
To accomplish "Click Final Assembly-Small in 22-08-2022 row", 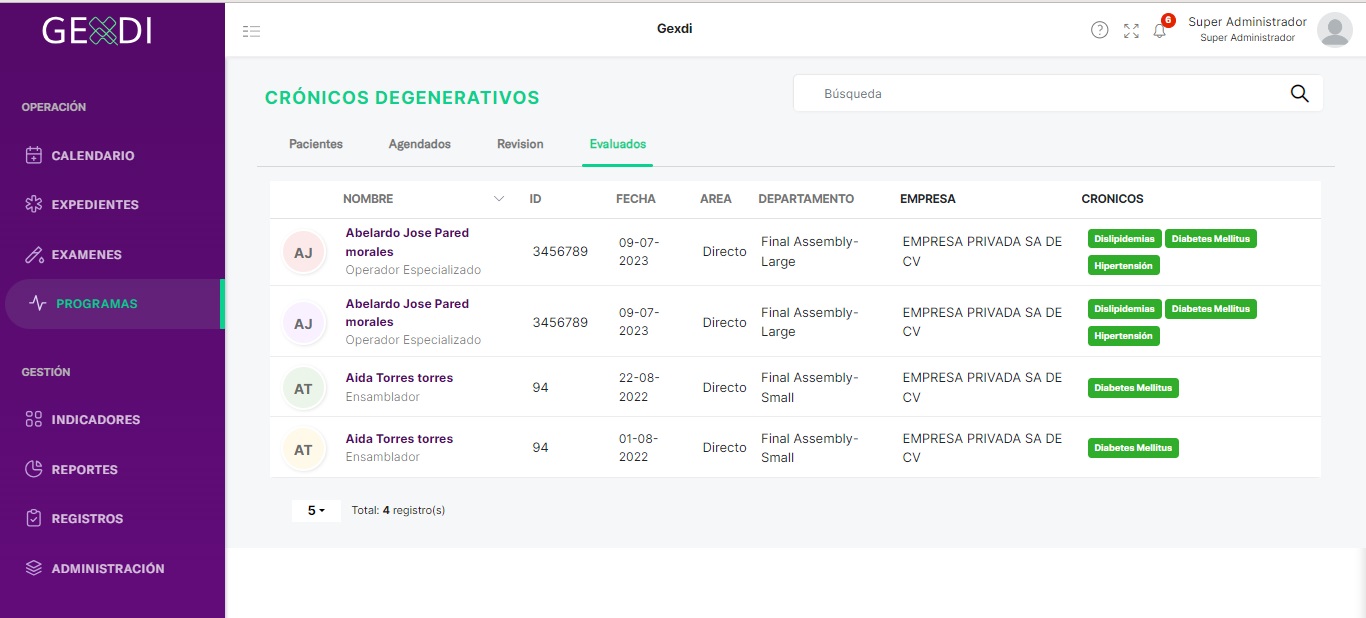I will (x=810, y=387).
